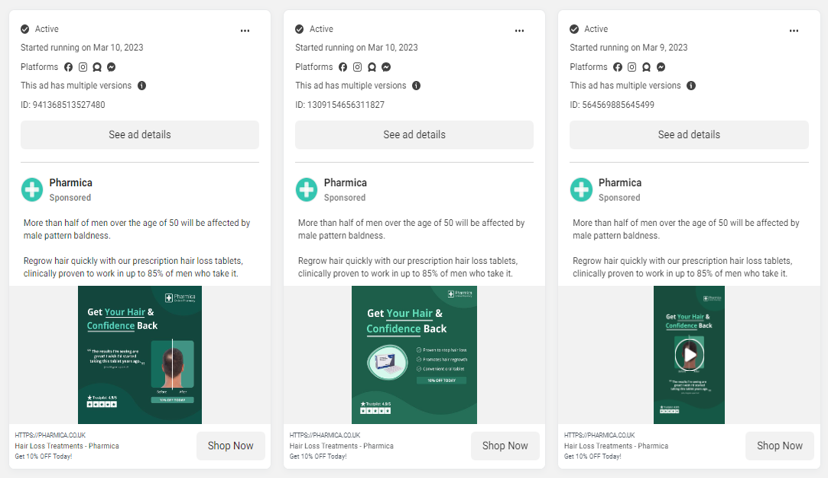Screen dimensions: 828x478
Task: Click Shop Now on the first ad
Action: click(230, 446)
